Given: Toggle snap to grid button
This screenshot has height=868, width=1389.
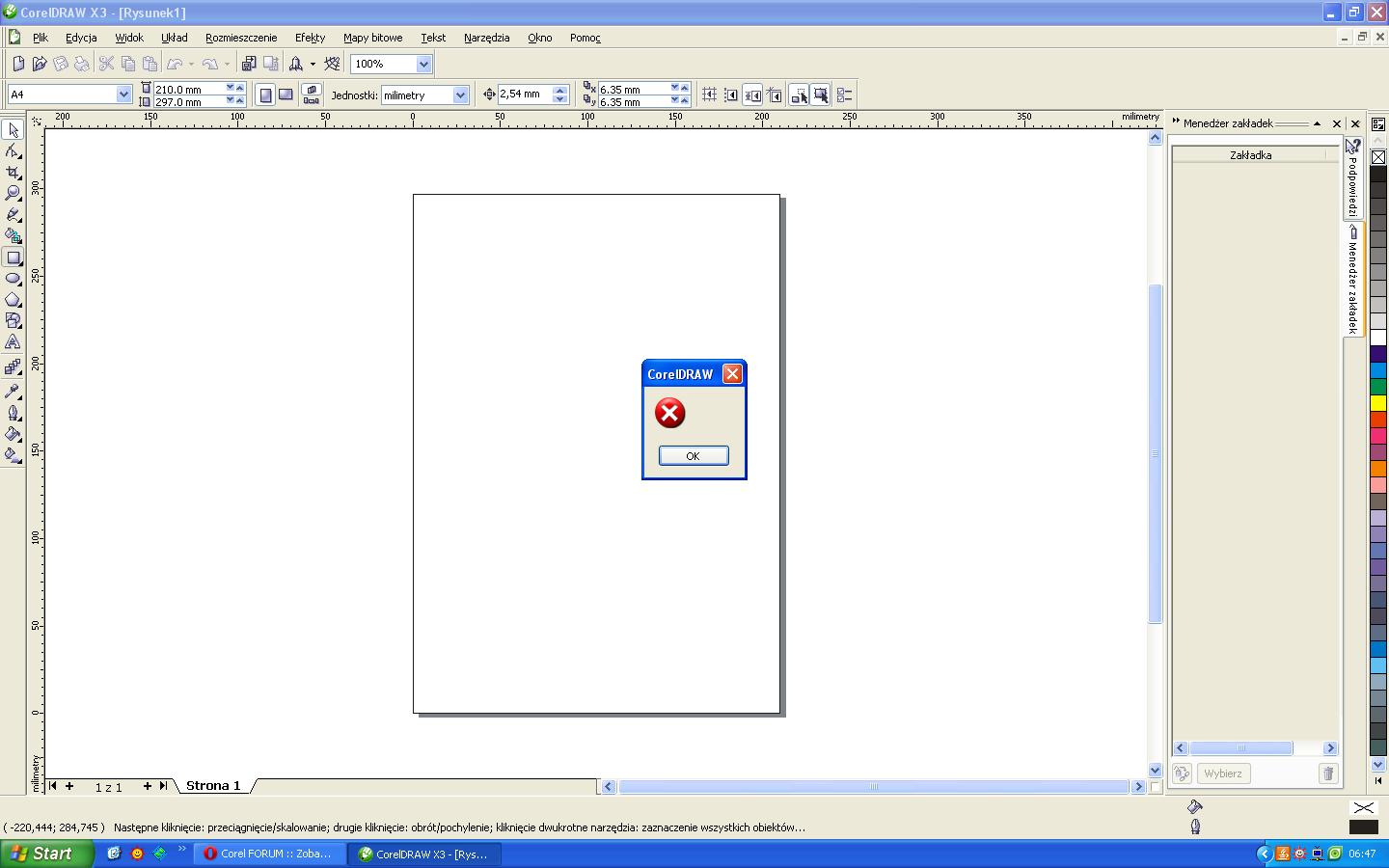Looking at the screenshot, I should click(709, 95).
